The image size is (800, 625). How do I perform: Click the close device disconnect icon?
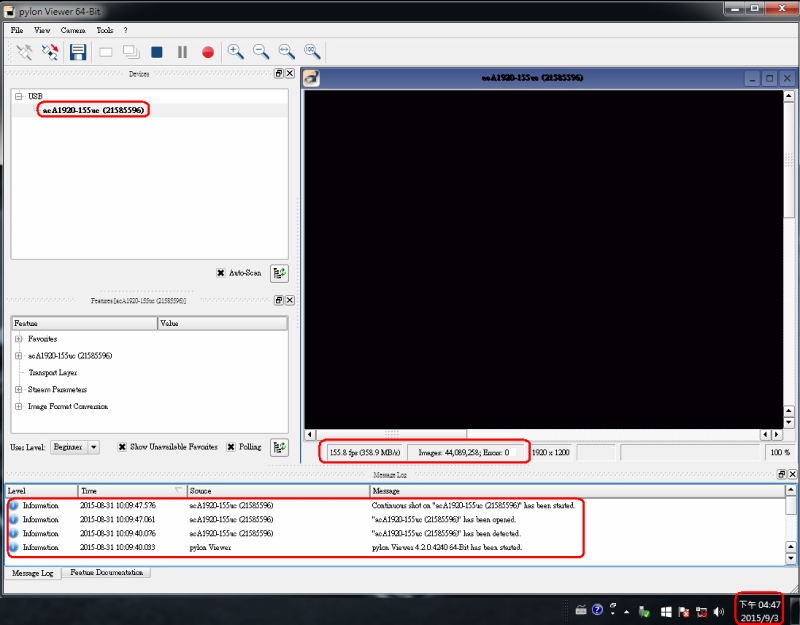pos(49,52)
